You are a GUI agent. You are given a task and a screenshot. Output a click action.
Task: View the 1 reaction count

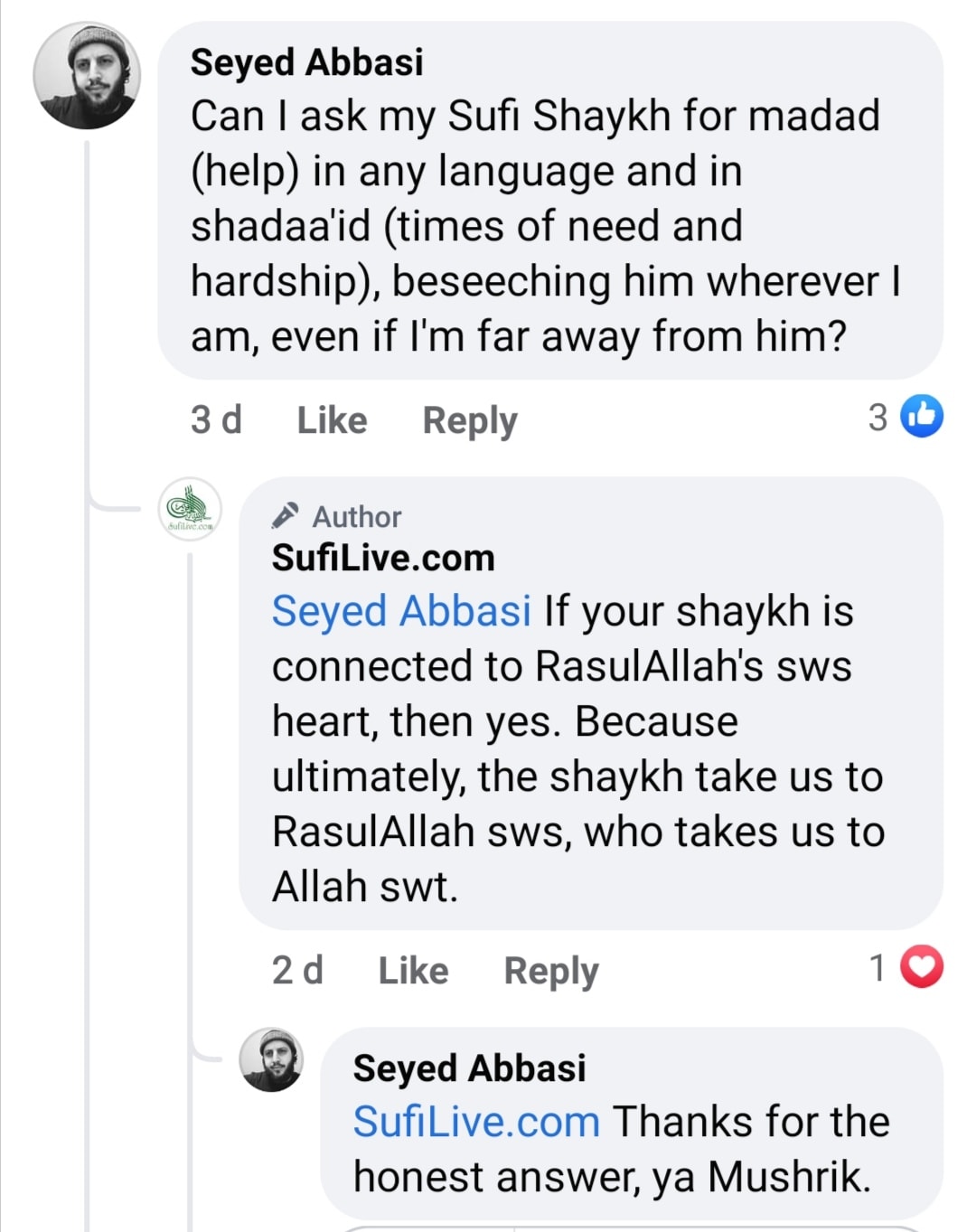(x=877, y=968)
